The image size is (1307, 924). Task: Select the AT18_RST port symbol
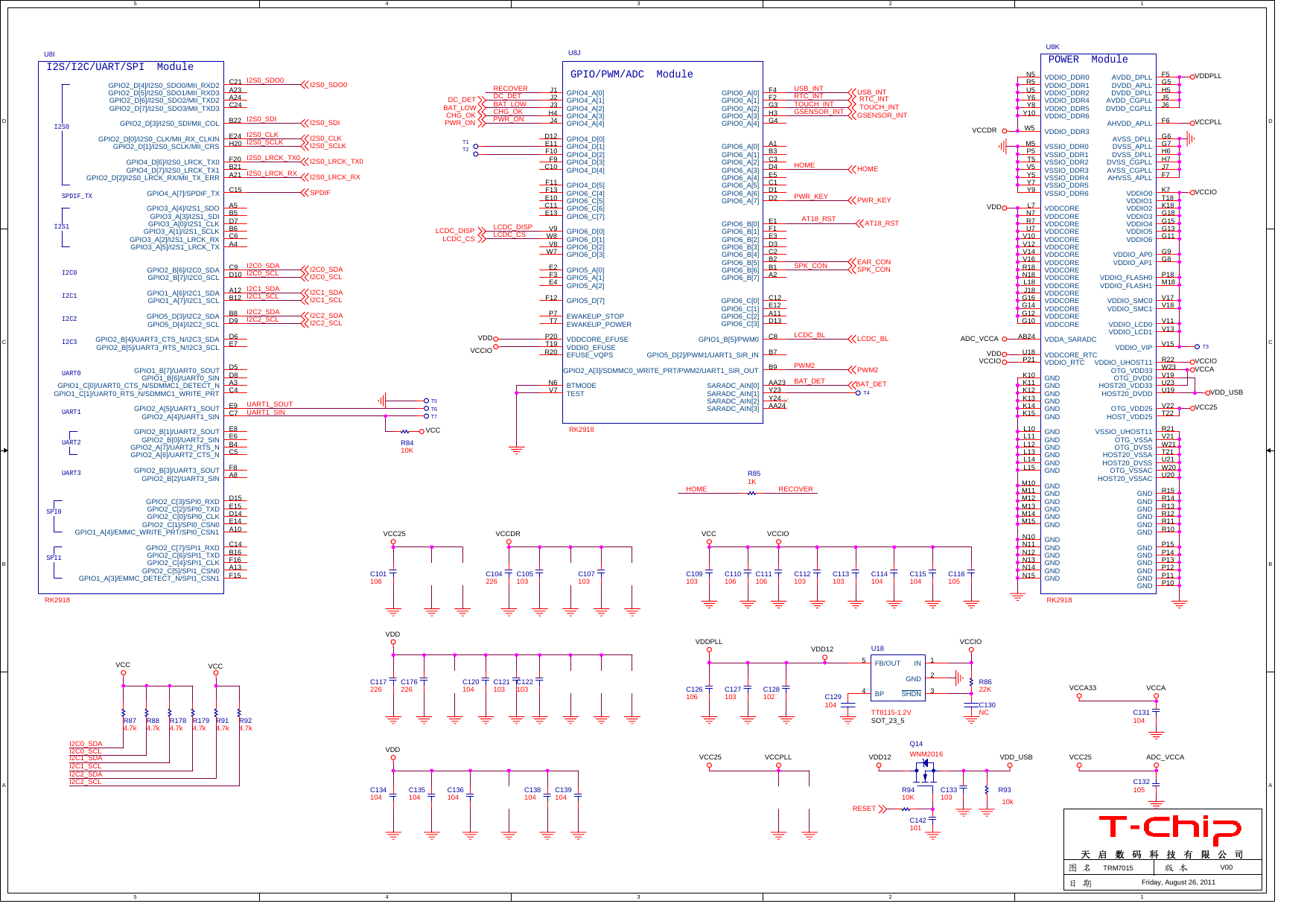pyautogui.click(x=859, y=223)
